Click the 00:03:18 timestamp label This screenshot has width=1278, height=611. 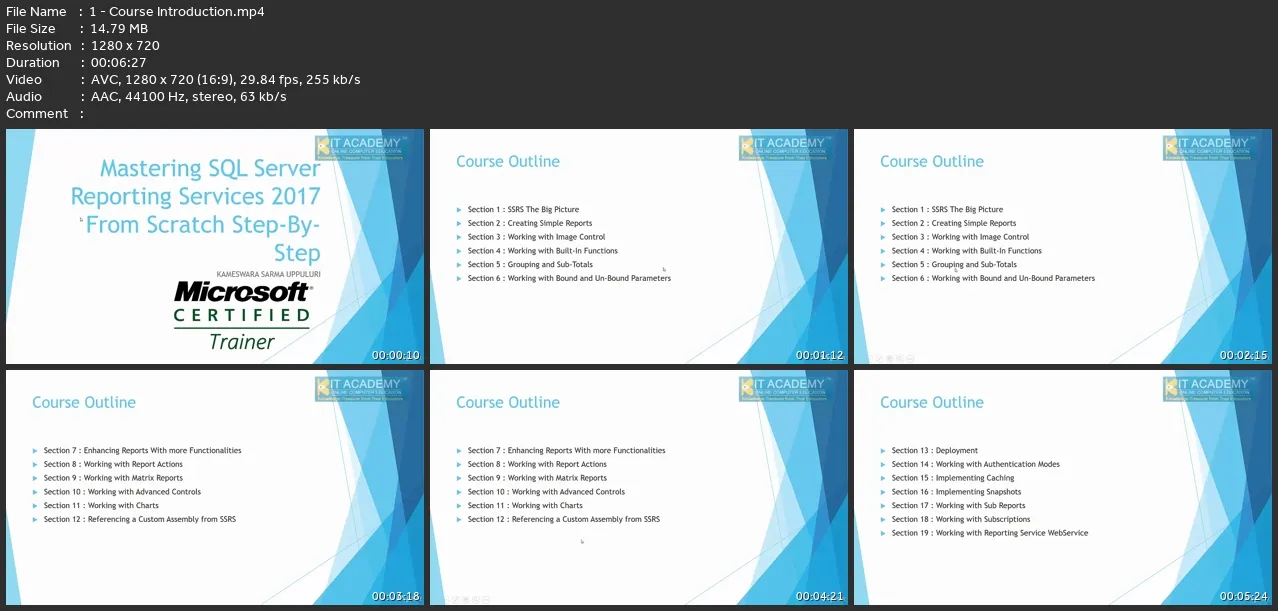pyautogui.click(x=396, y=596)
